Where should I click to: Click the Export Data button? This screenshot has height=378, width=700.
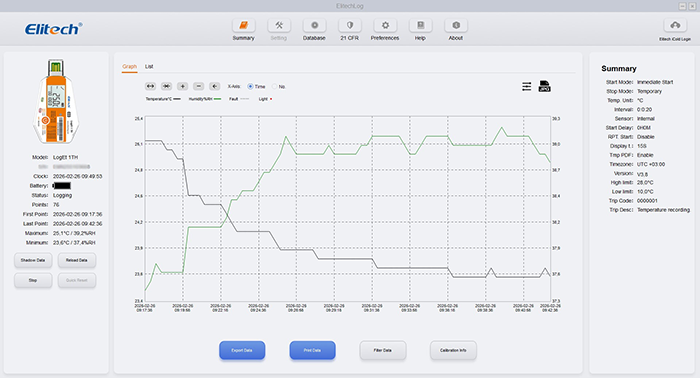(x=242, y=350)
